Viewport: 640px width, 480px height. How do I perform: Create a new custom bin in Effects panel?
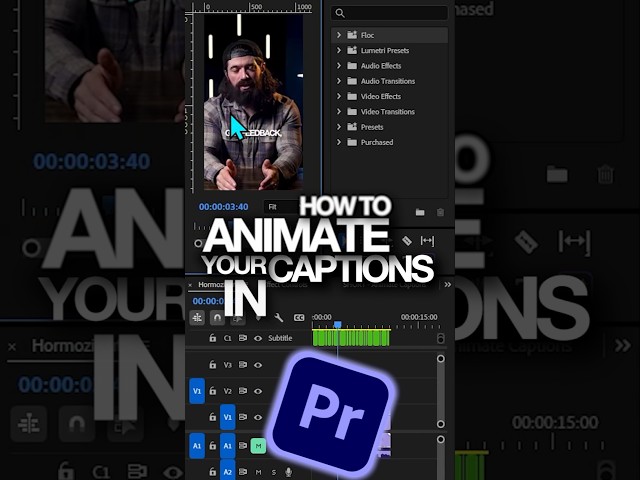(420, 212)
